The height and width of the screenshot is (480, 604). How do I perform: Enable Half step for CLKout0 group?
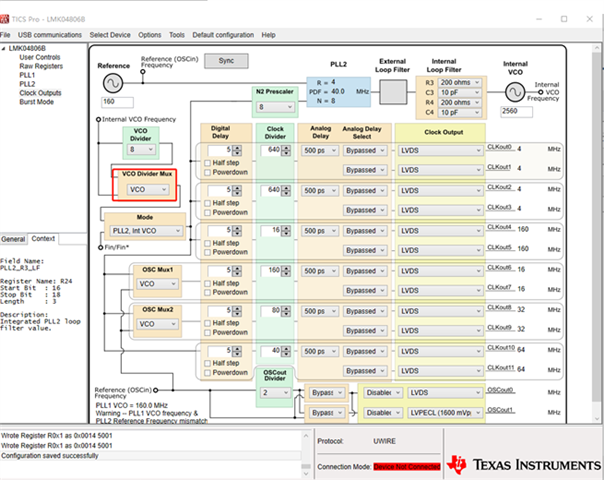coord(208,163)
